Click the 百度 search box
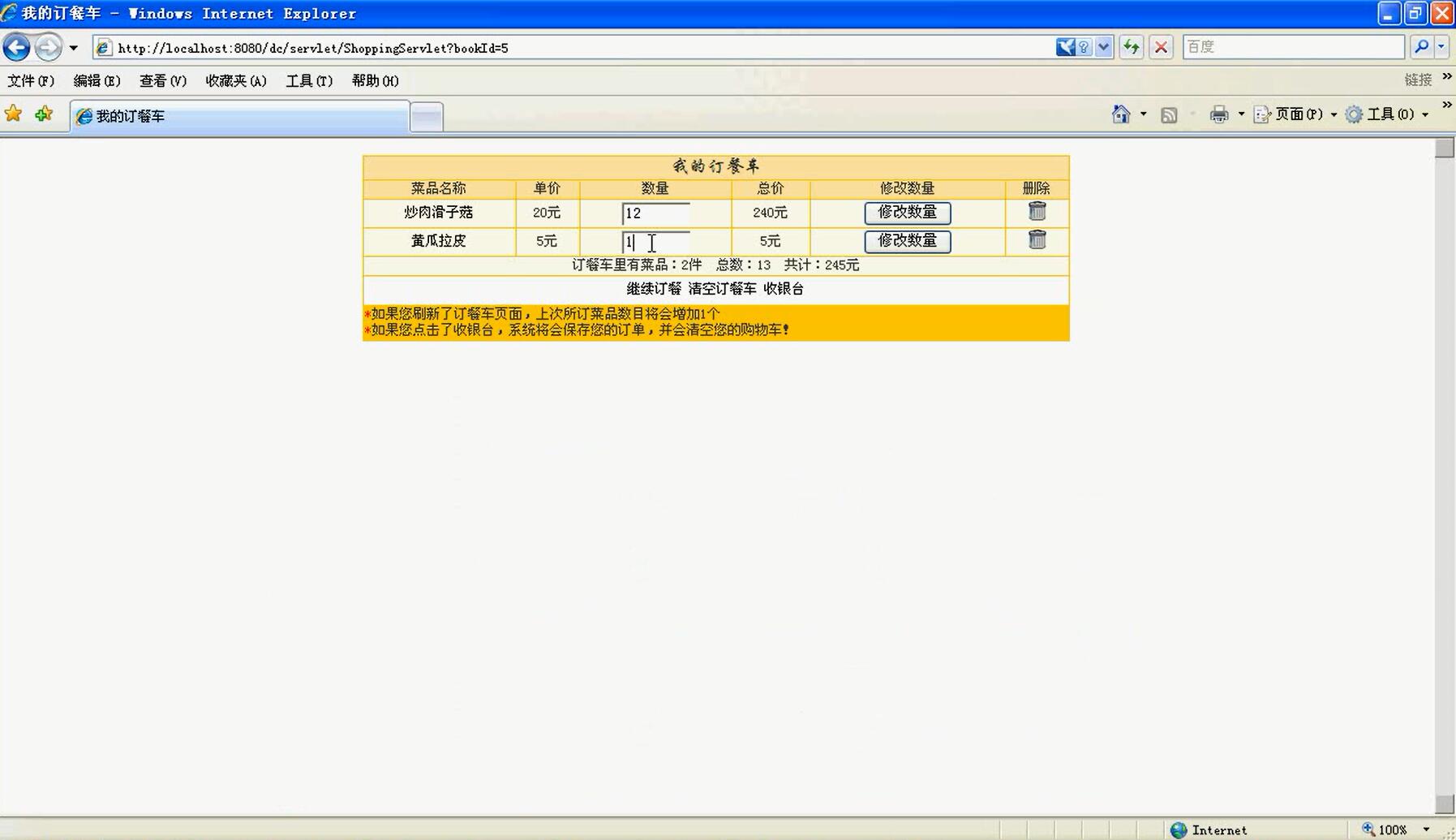The width and height of the screenshot is (1456, 840). coord(1293,47)
